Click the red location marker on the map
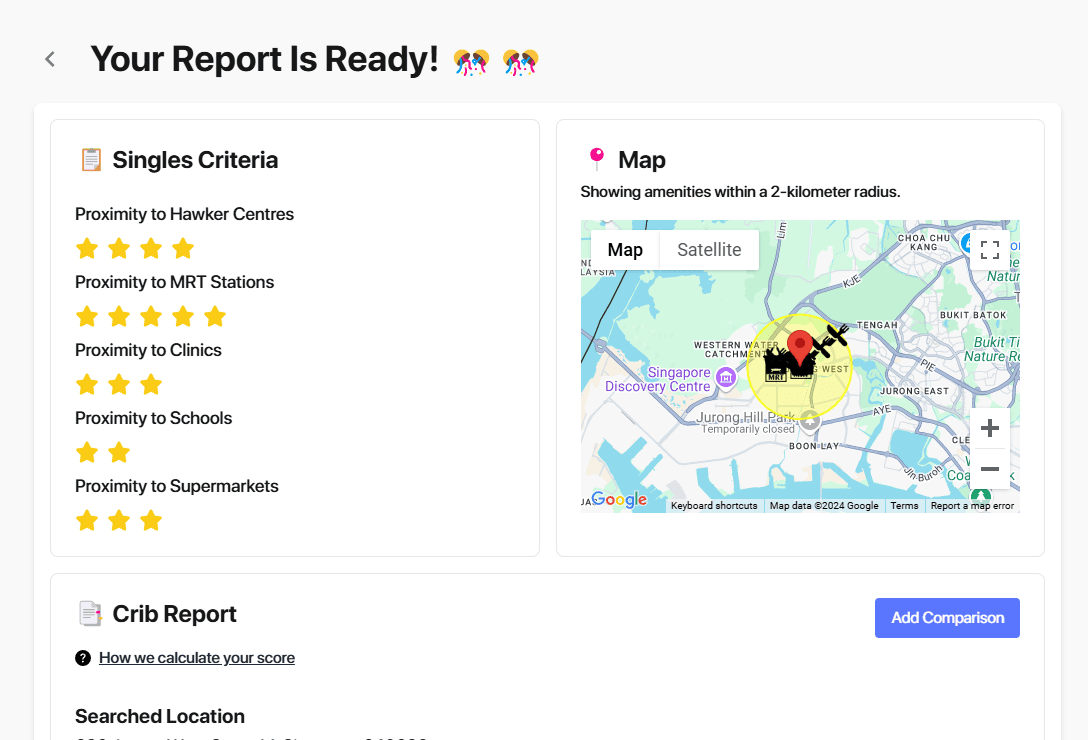 tap(800, 348)
